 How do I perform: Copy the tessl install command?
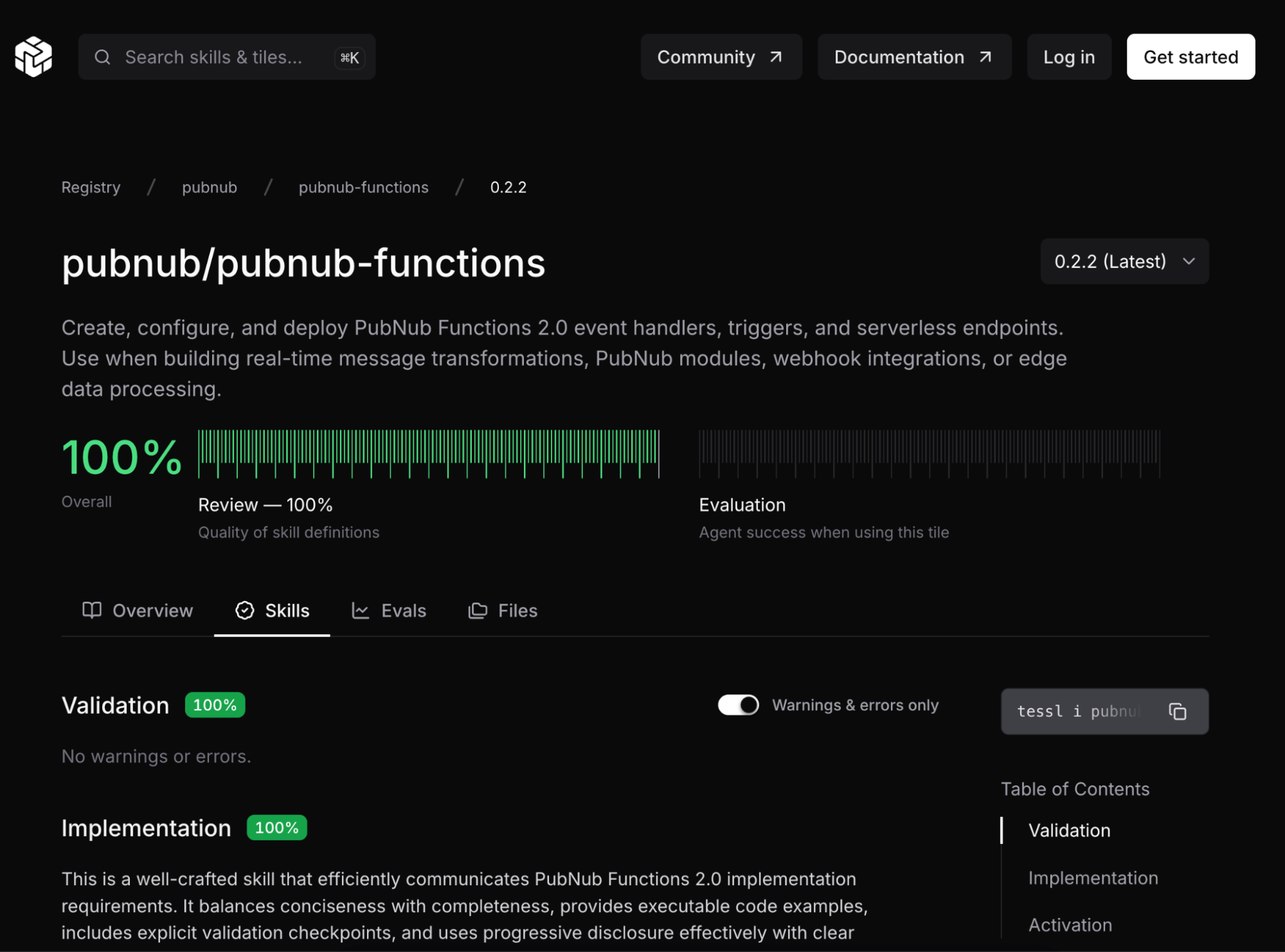(1177, 712)
